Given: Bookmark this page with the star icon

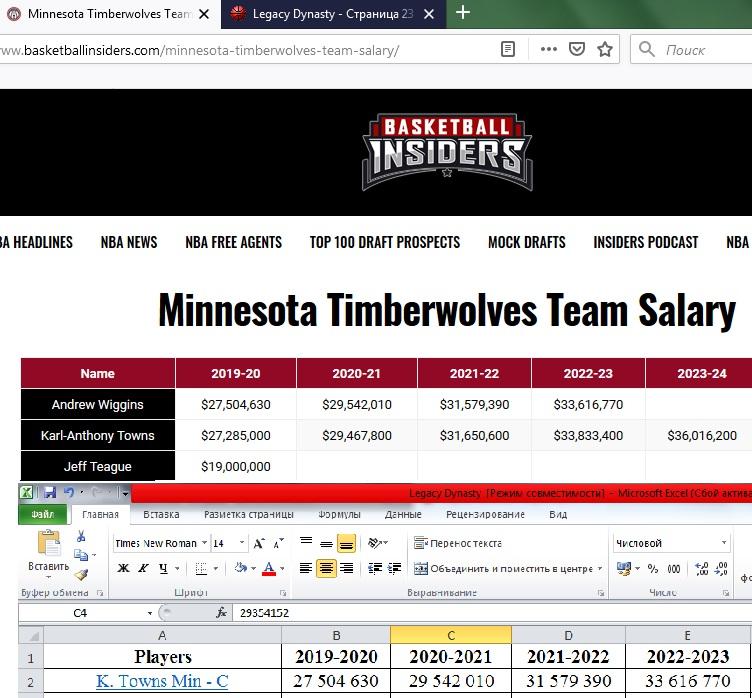Looking at the screenshot, I should click(x=605, y=49).
